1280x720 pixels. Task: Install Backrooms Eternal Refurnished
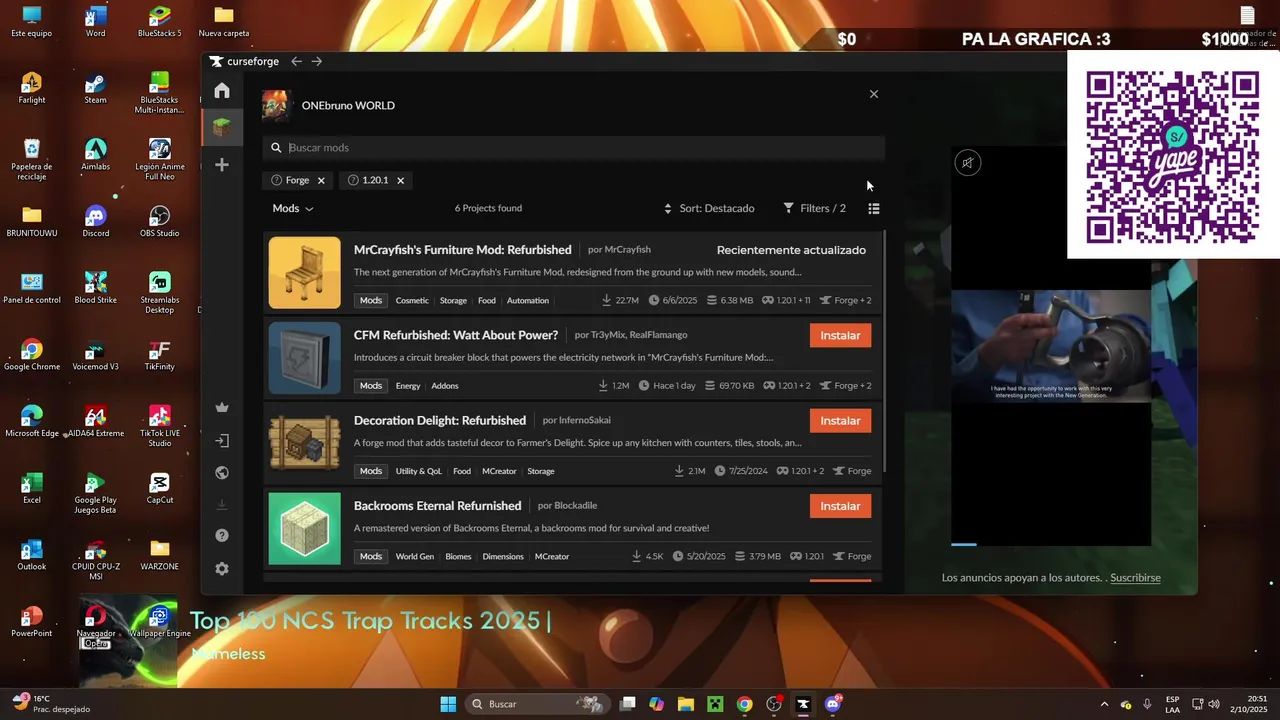click(840, 506)
